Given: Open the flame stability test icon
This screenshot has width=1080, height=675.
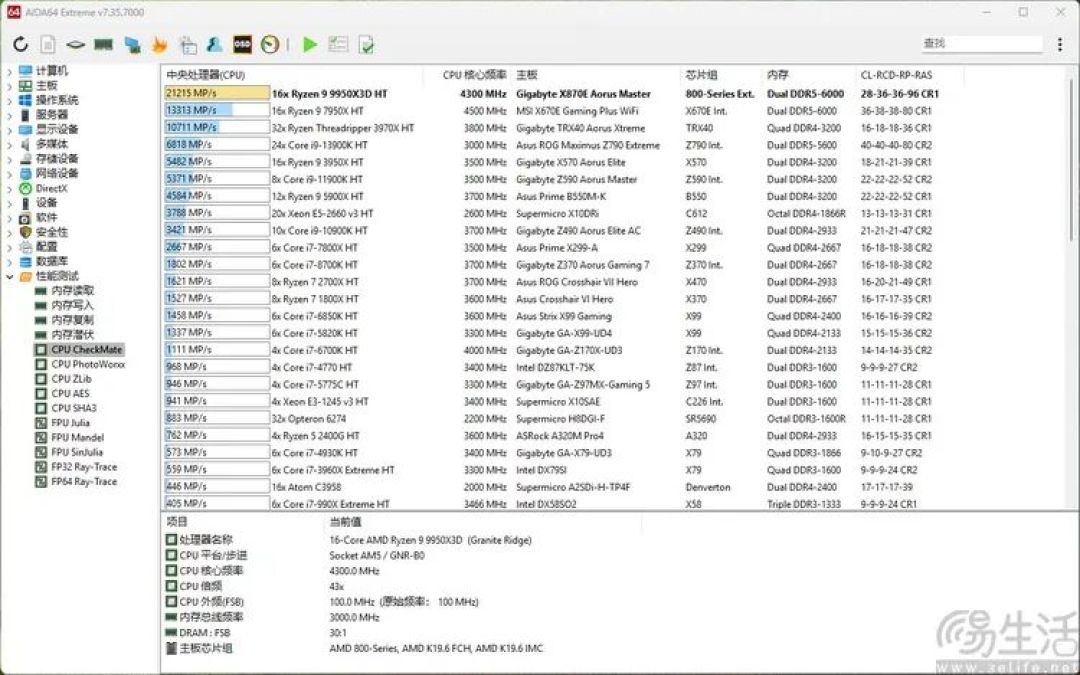Looking at the screenshot, I should click(160, 45).
